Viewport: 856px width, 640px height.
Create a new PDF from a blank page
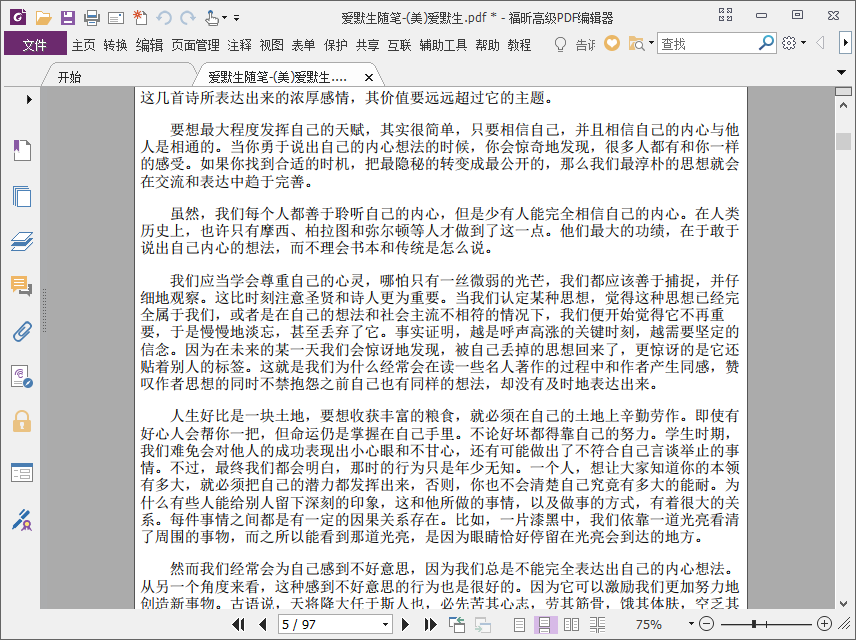(140, 17)
